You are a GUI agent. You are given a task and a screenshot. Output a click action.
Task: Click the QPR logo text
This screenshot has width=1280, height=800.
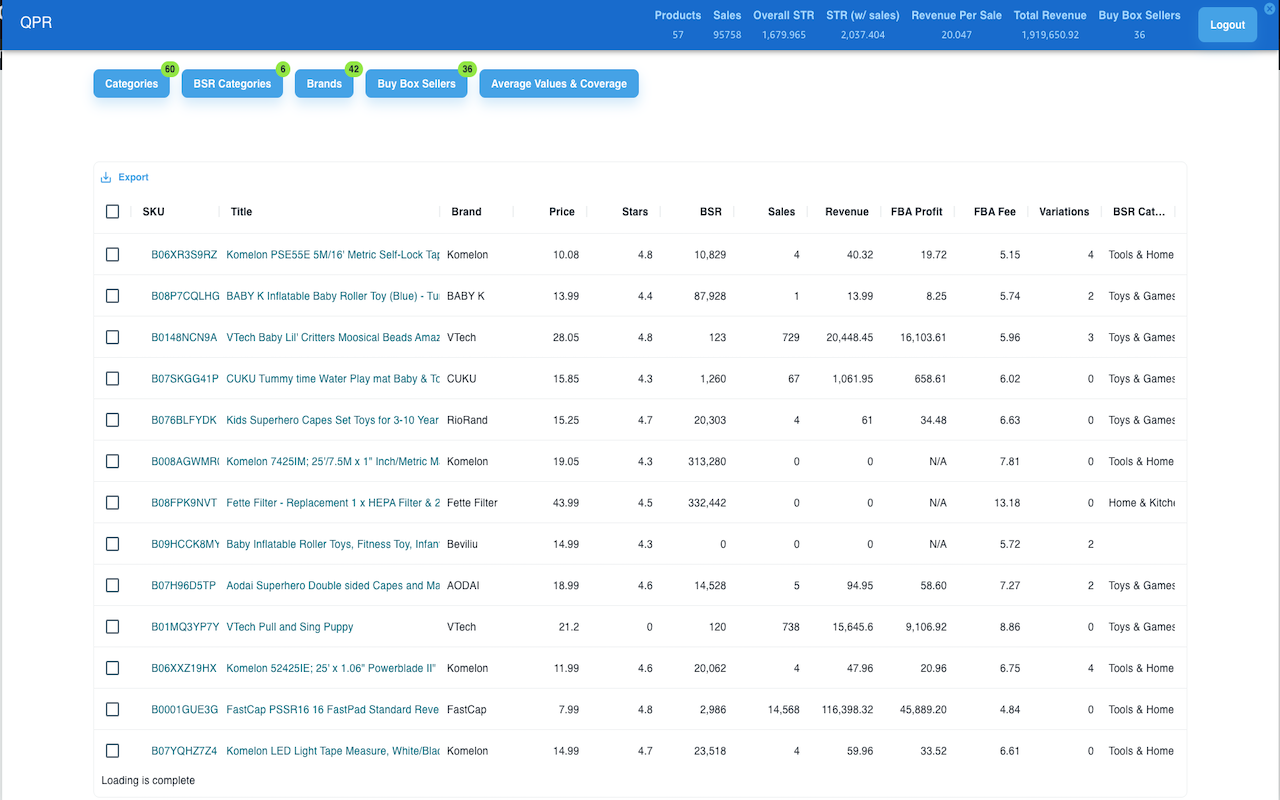36,23
